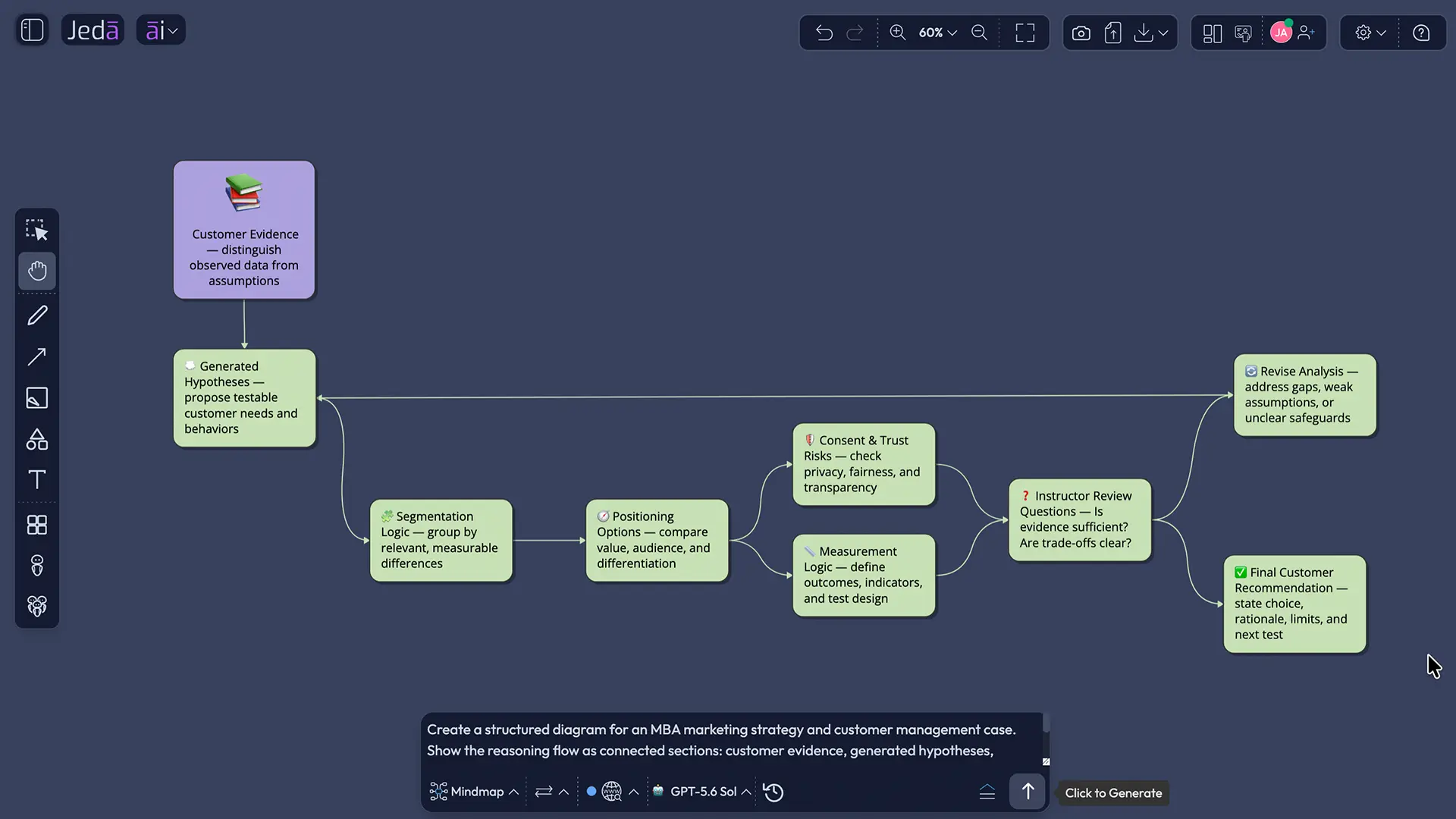The width and height of the screenshot is (1456, 819).
Task: Click the layers stack icon in prompt bar
Action: (x=987, y=792)
